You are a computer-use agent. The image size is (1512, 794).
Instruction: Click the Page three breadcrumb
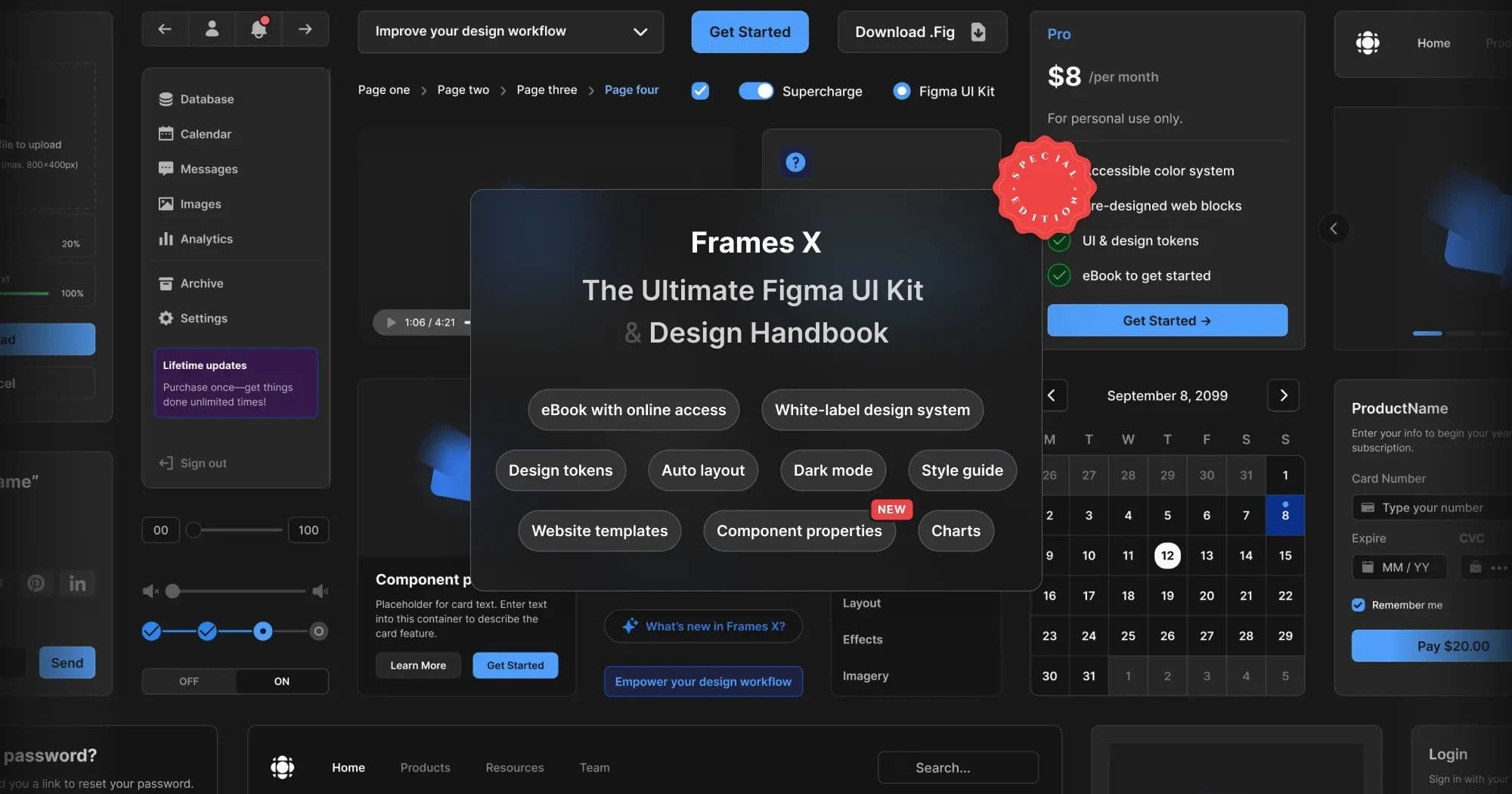point(547,90)
